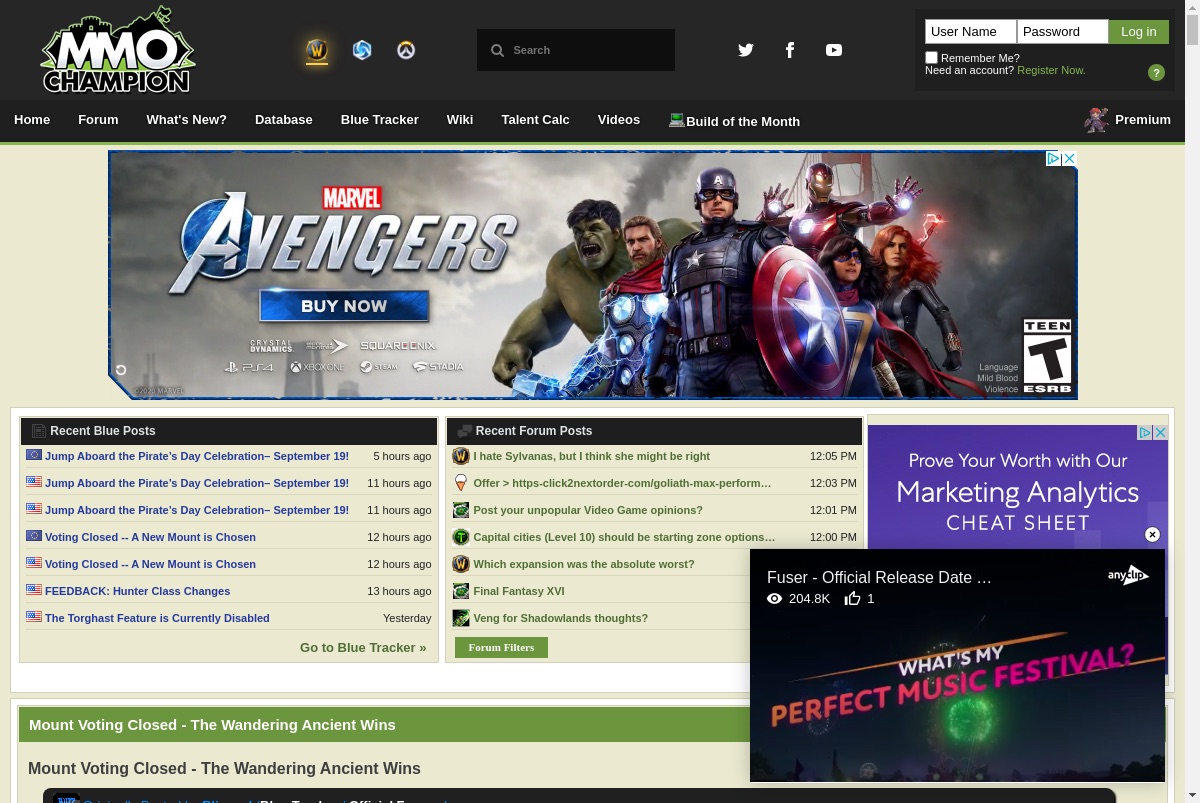Close the Avengers banner ad

coord(1069,159)
